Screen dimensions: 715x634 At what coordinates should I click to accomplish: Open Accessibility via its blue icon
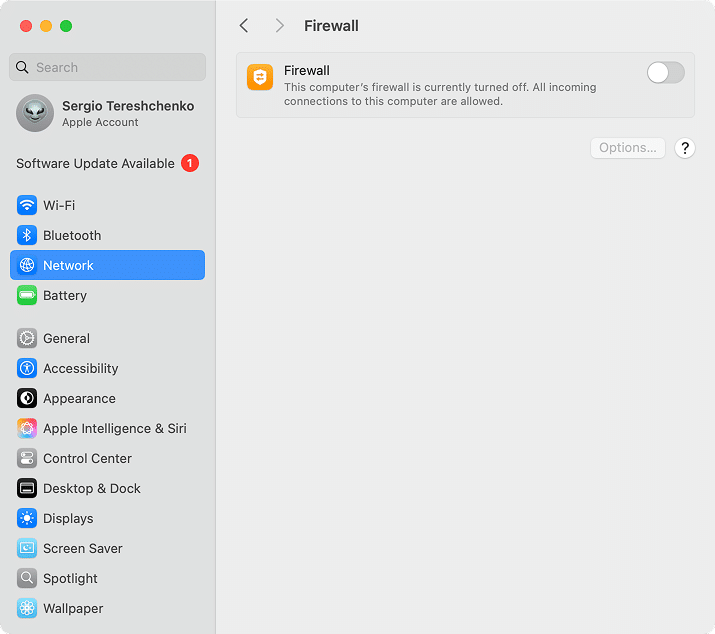pyautogui.click(x=27, y=368)
